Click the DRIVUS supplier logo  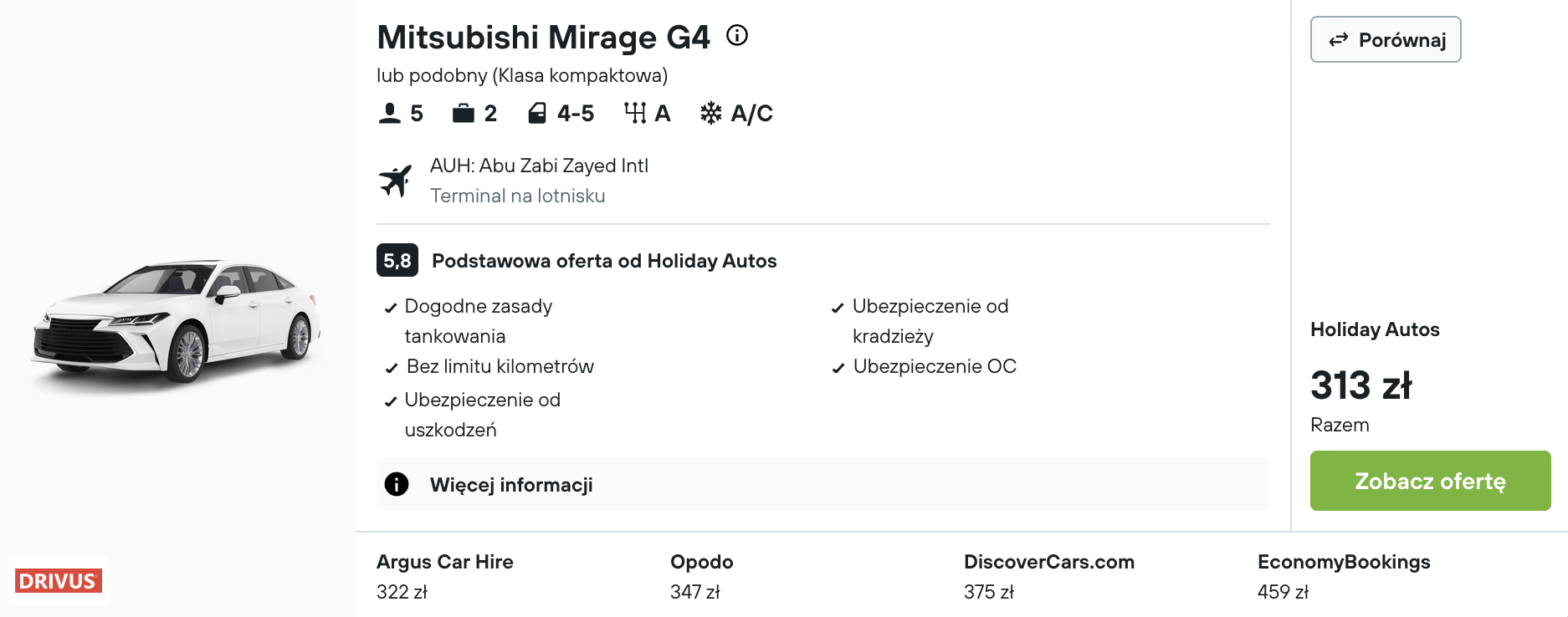click(x=59, y=580)
